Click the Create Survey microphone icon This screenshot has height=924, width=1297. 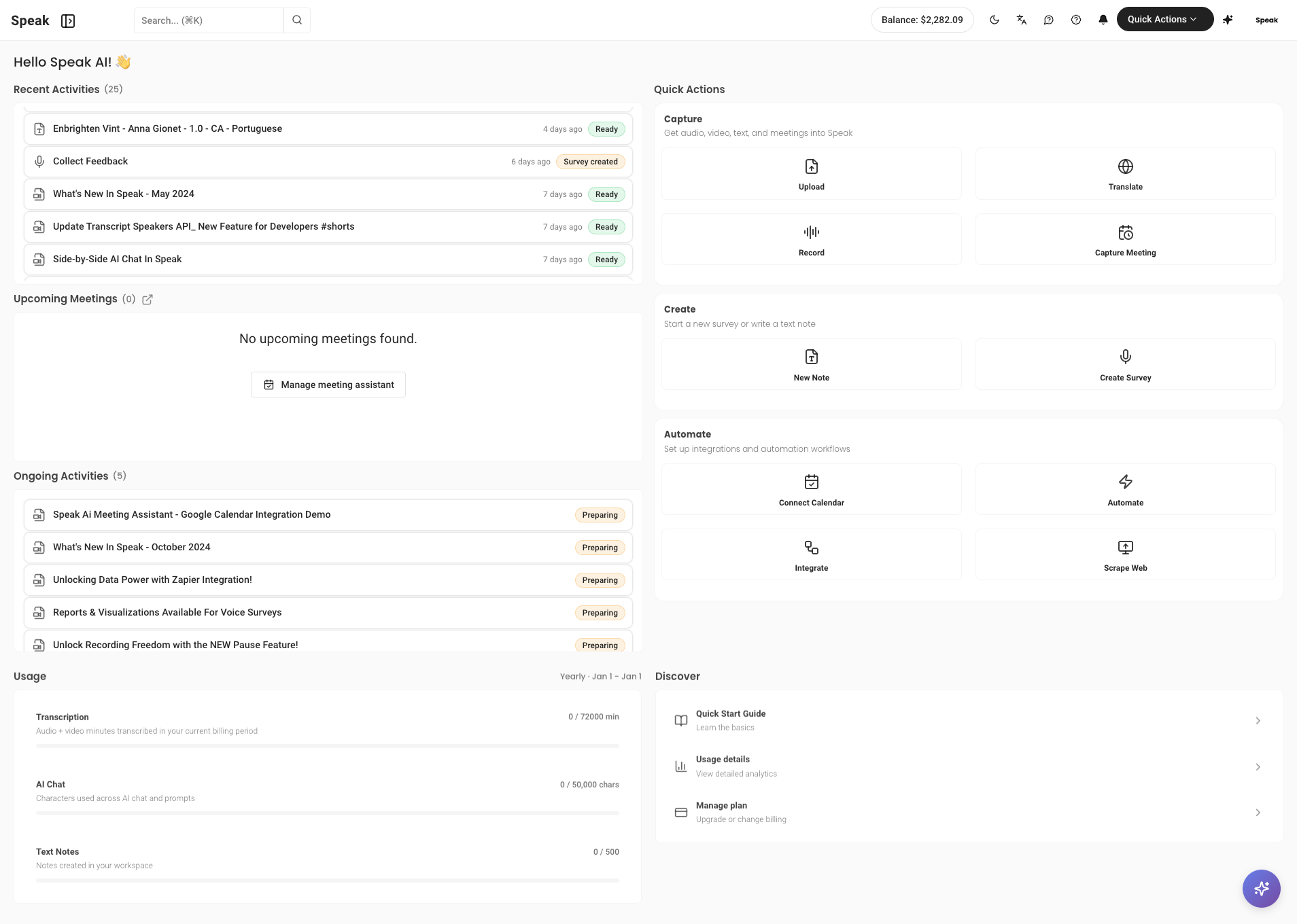(x=1126, y=357)
